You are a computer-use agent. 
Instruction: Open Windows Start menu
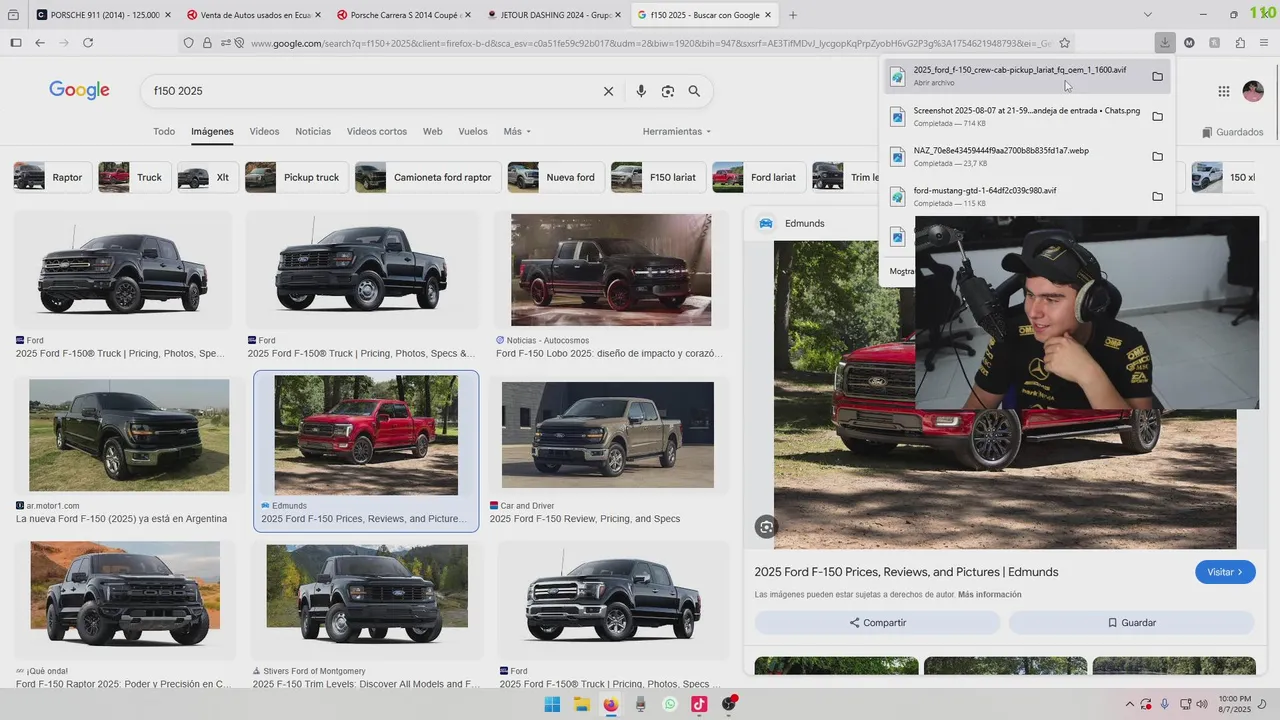tap(552, 704)
